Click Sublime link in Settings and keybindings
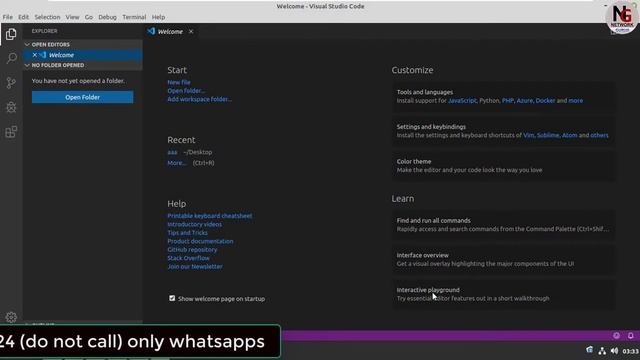 [x=548, y=135]
